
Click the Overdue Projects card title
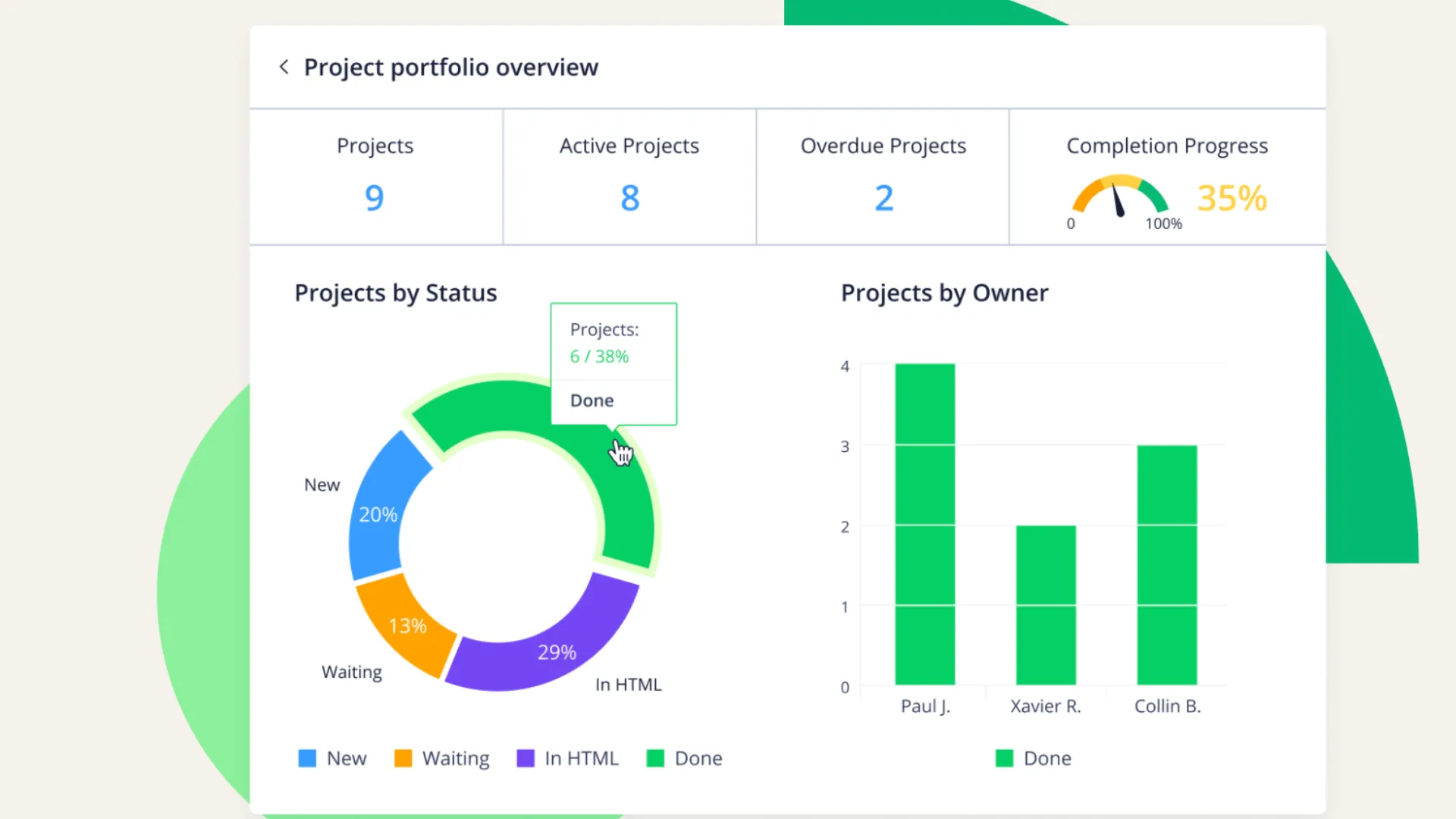(x=883, y=146)
